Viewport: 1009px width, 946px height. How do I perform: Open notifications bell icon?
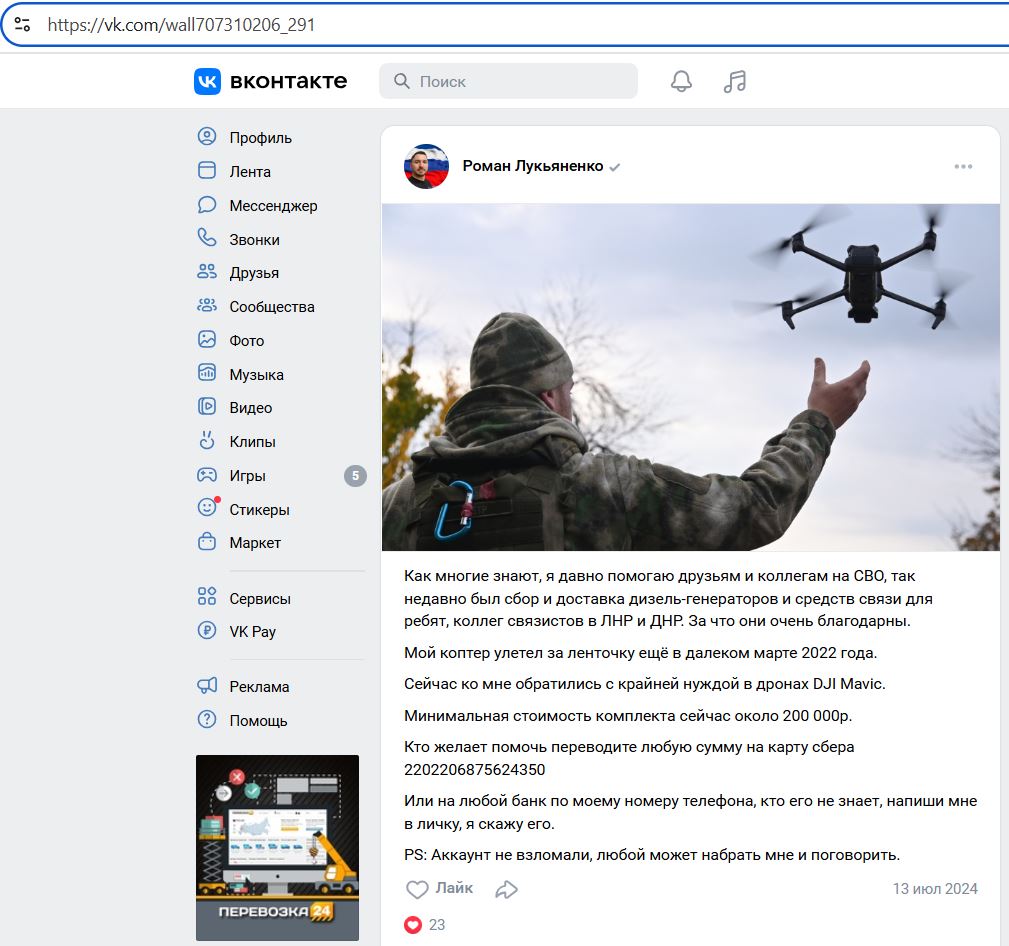point(681,81)
